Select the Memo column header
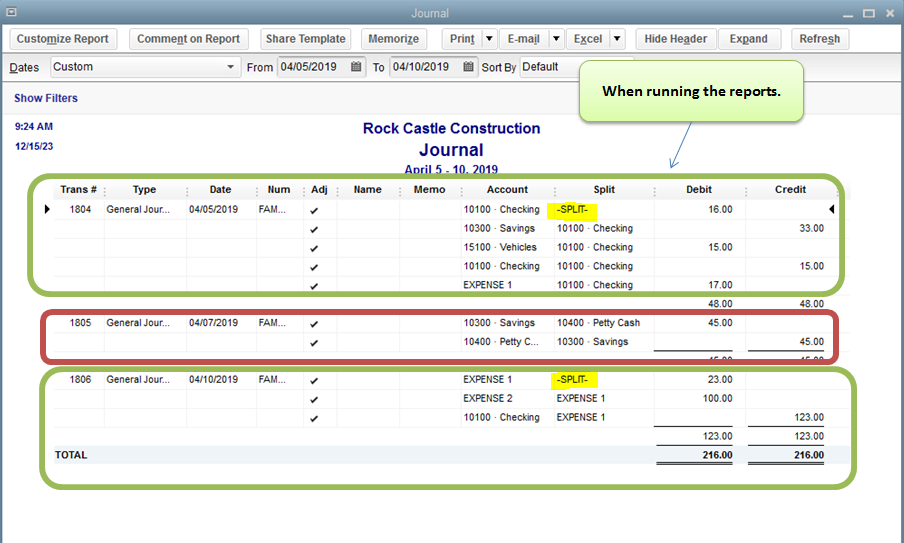Screen dimensions: 904x543 (x=430, y=190)
